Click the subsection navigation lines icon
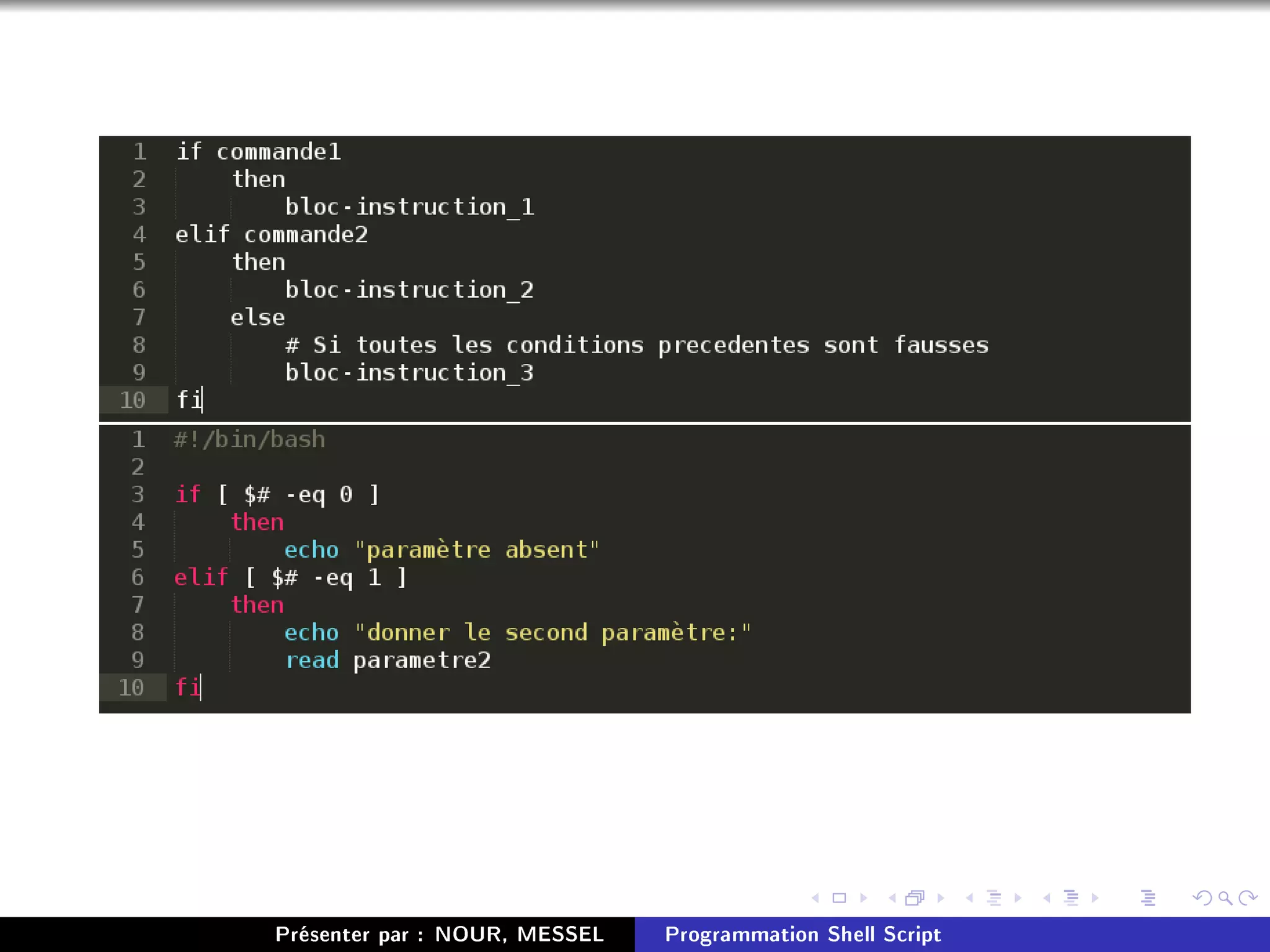This screenshot has width=1270, height=952. click(x=994, y=898)
